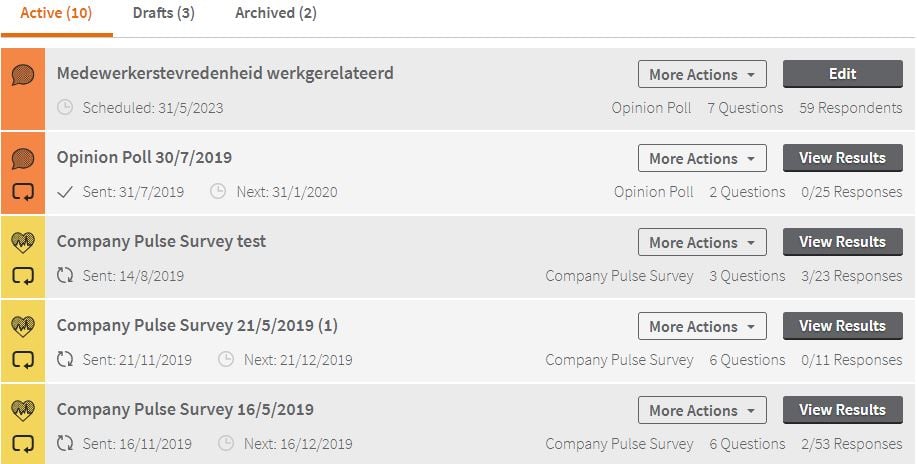Open More Actions for Medewerkerstevredenheid werkgerelateerd
The width and height of the screenshot is (917, 464).
(x=702, y=75)
